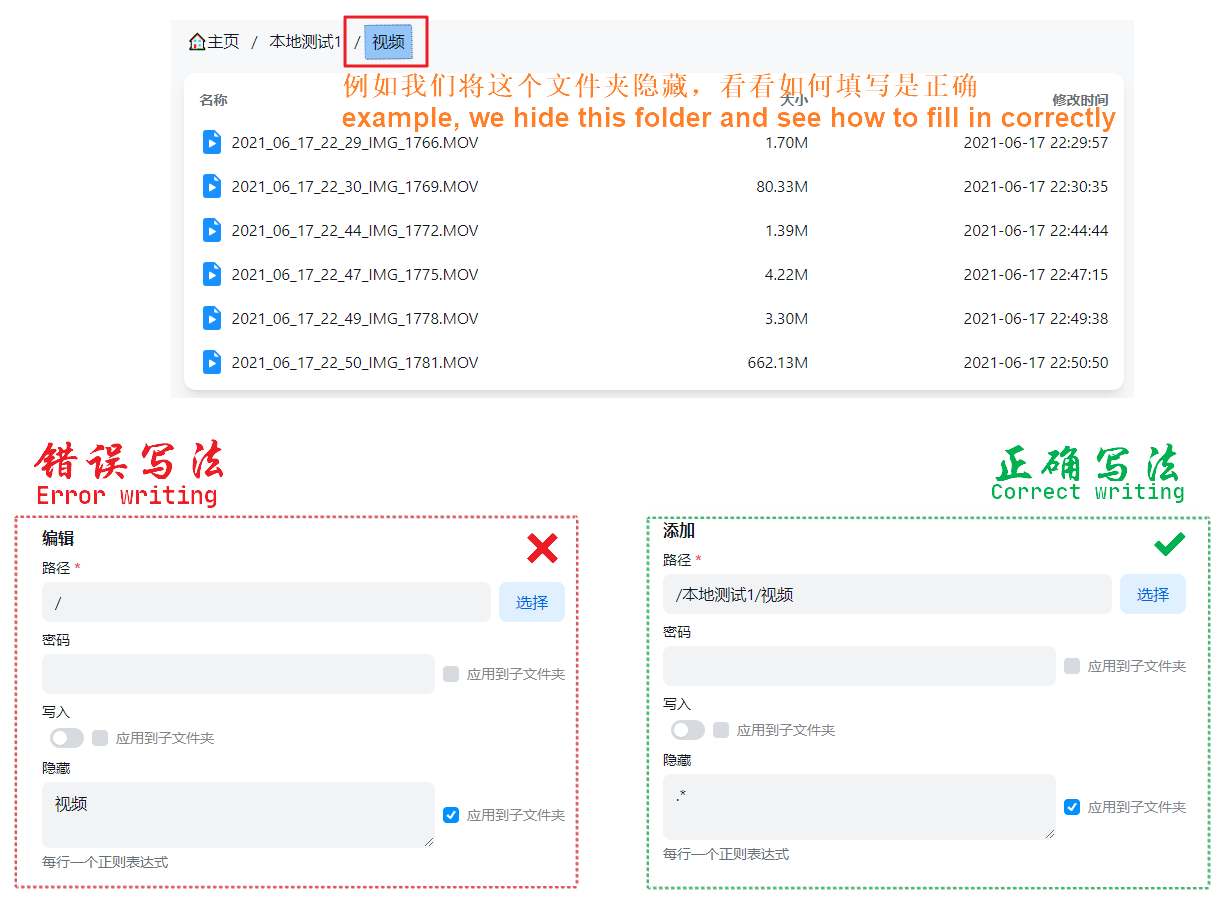Click the 密码 input in the 编辑 form
This screenshot has width=1221, height=898.
[x=238, y=674]
